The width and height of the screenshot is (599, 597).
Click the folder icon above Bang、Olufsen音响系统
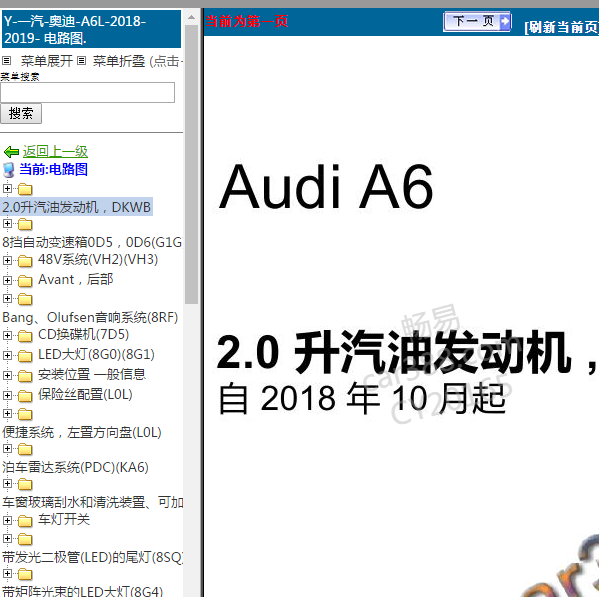(x=25, y=299)
